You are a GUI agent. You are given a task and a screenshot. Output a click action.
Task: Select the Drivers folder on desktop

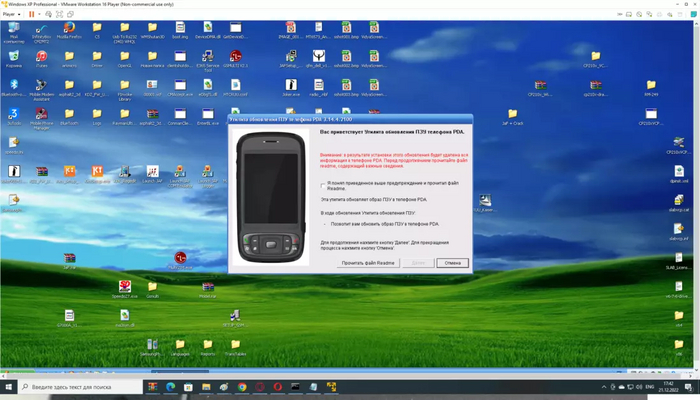click(x=97, y=57)
